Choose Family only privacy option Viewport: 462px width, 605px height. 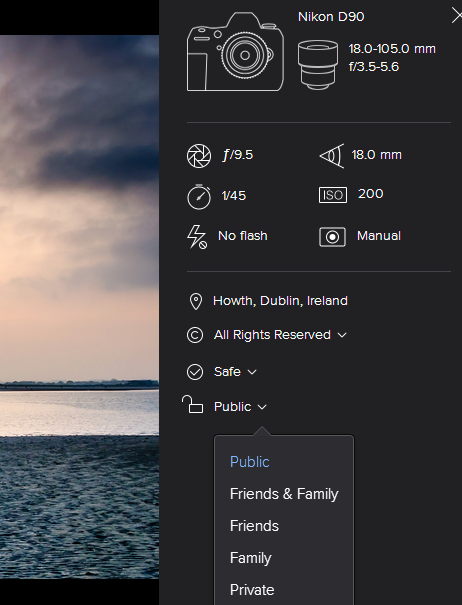250,558
